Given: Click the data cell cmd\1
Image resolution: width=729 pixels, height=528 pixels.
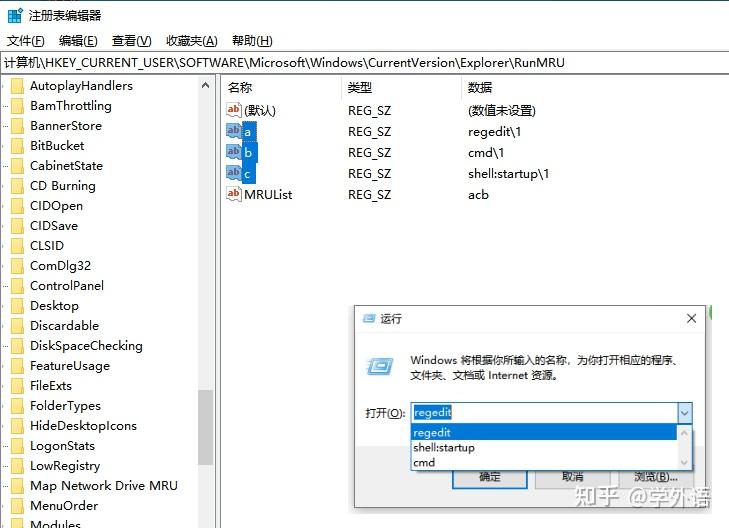Looking at the screenshot, I should pyautogui.click(x=486, y=153).
